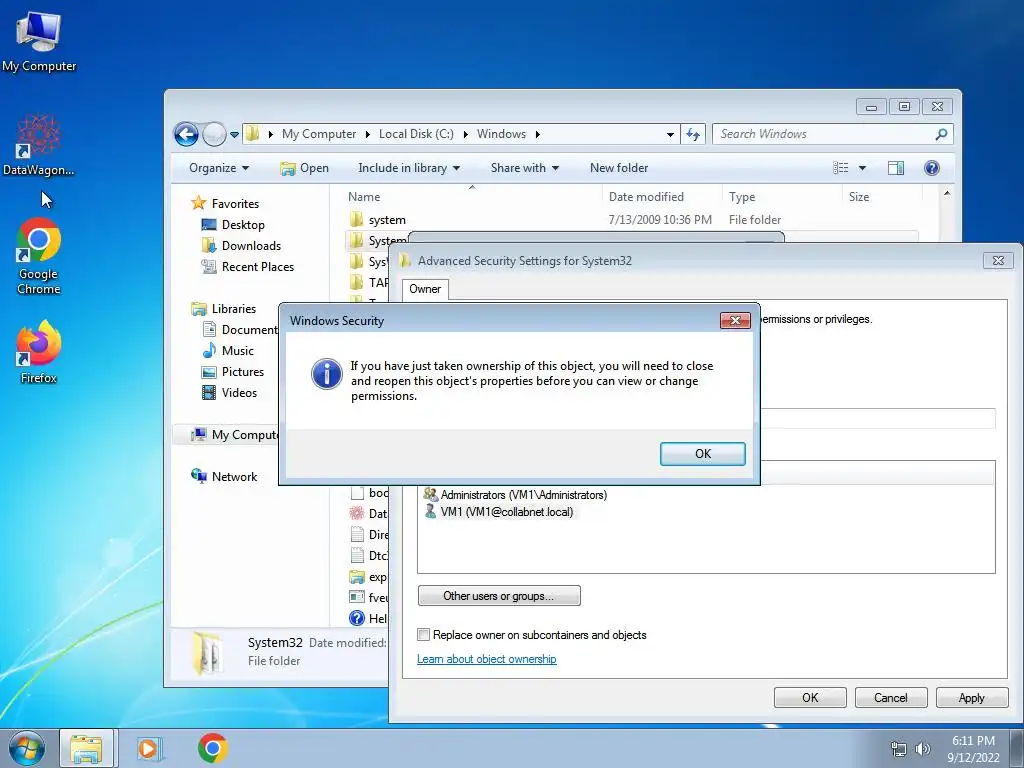Screen dimensions: 1024x768
Task: Click the volume speaker tray icon
Action: (923, 749)
